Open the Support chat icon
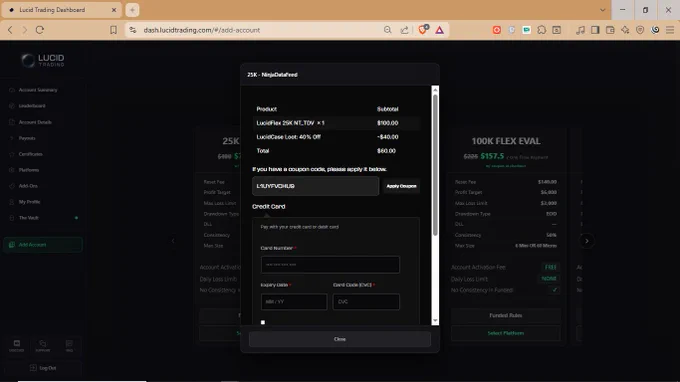This screenshot has height=382, width=680. [42, 346]
